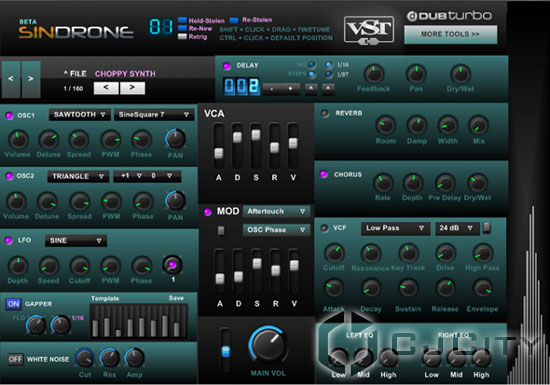Open the SAWTOOTH waveform dropdown
Screen dimensions: 550x385
pyautogui.click(x=80, y=115)
